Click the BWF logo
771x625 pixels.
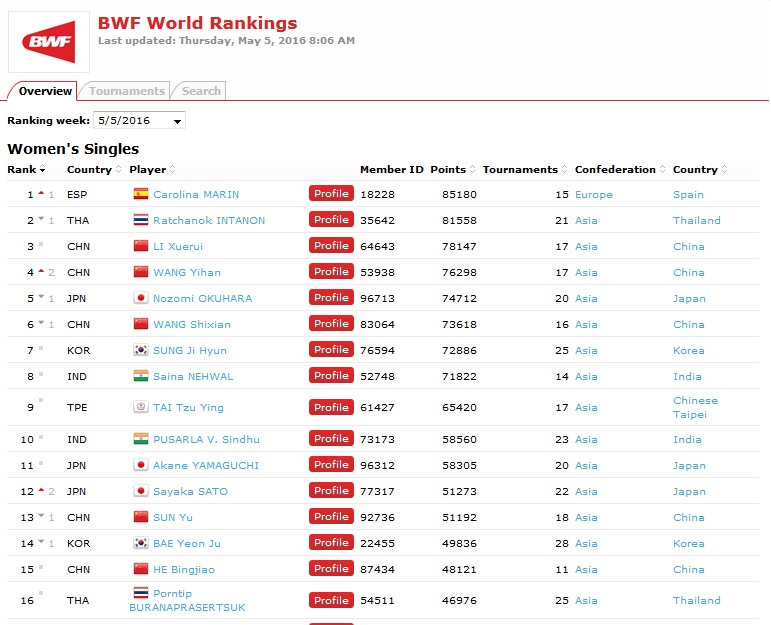(49, 42)
